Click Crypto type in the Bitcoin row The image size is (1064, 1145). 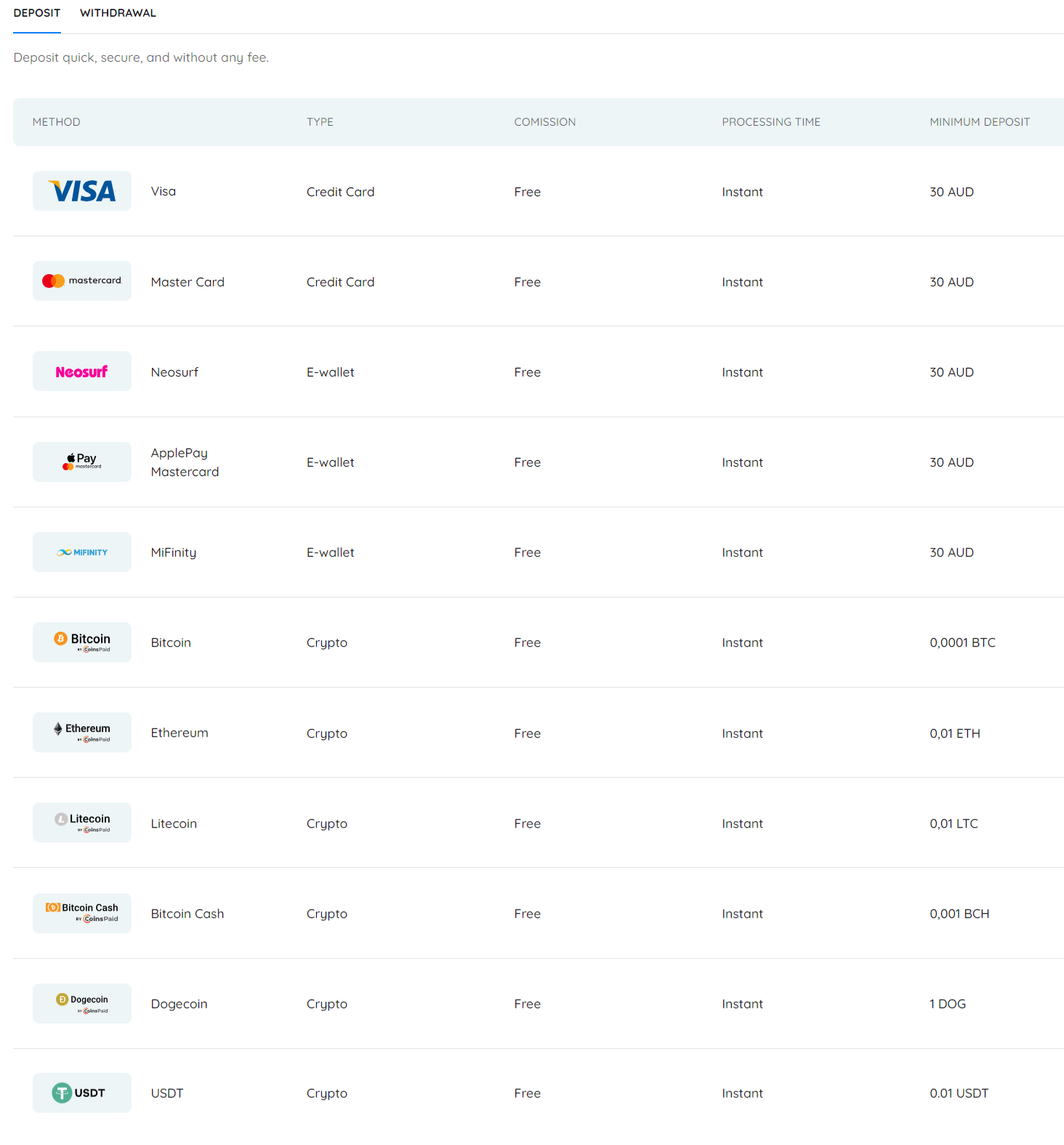click(327, 643)
